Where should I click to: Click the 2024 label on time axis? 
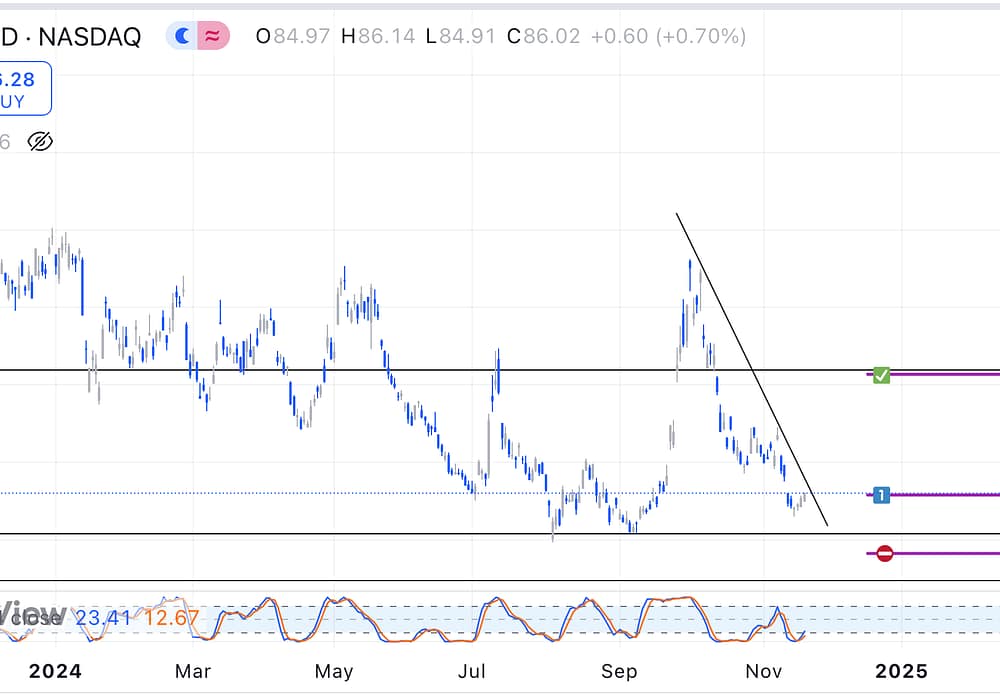point(55,670)
